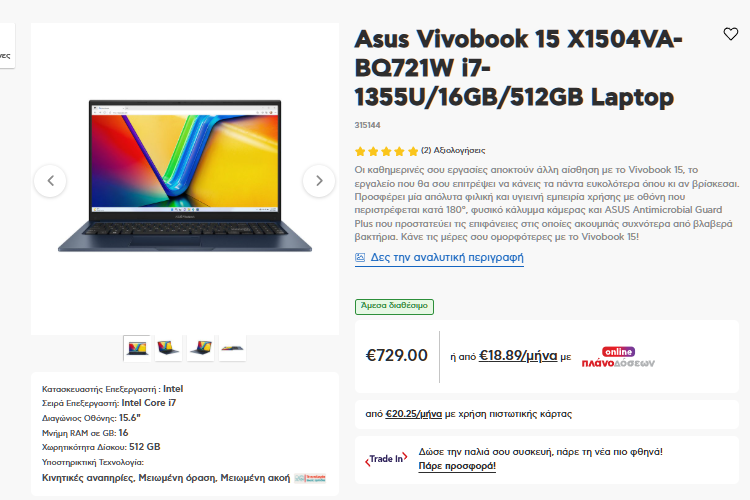Add laptop to wishlist via heart icon

[730, 34]
